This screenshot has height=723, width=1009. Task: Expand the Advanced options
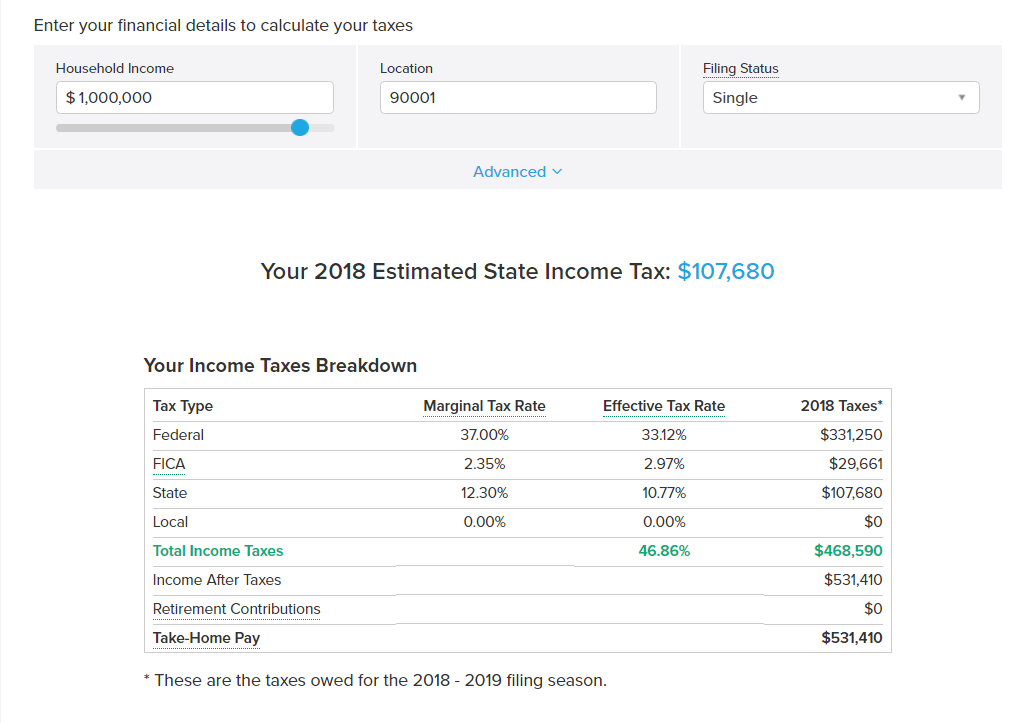[517, 172]
